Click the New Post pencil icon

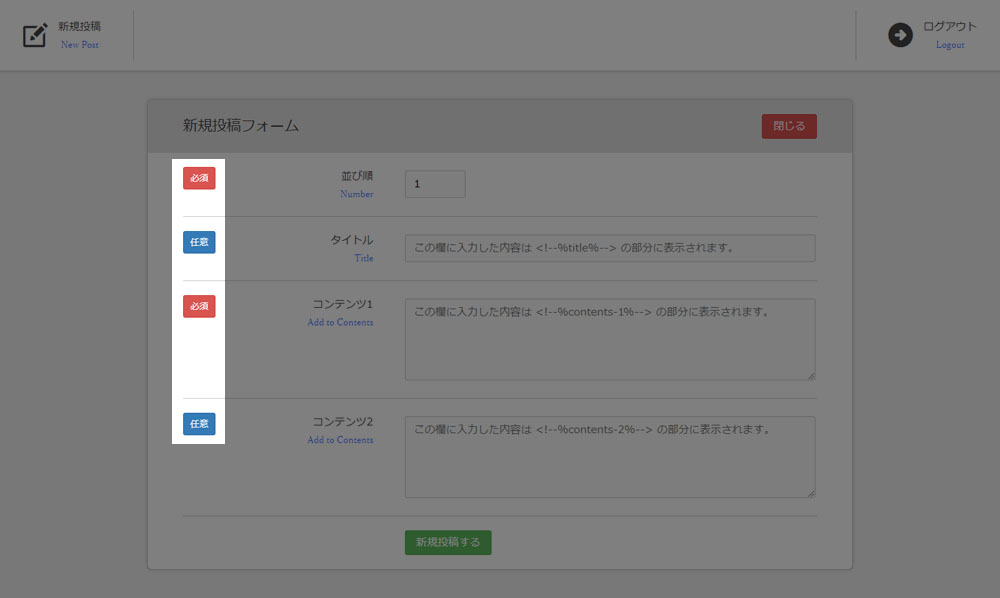point(35,34)
